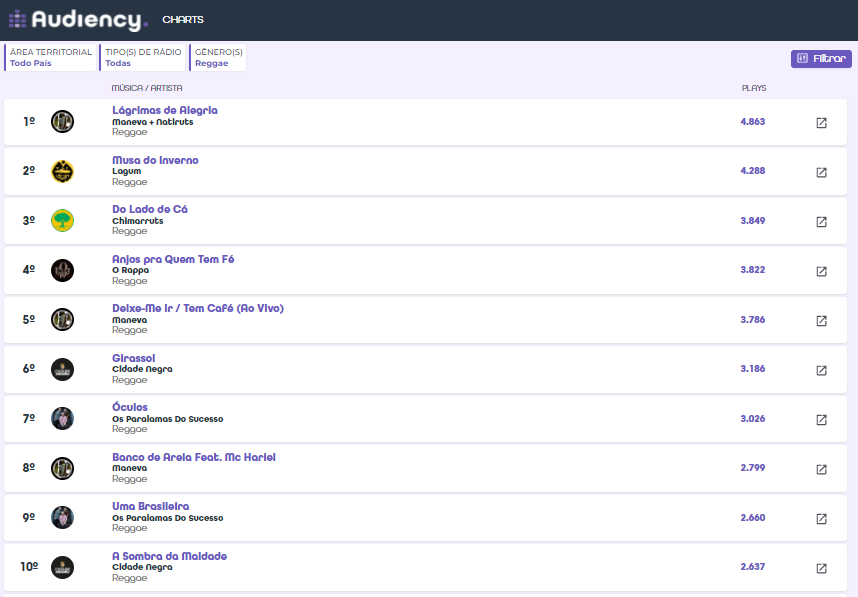Click the play count 3.186

(753, 369)
